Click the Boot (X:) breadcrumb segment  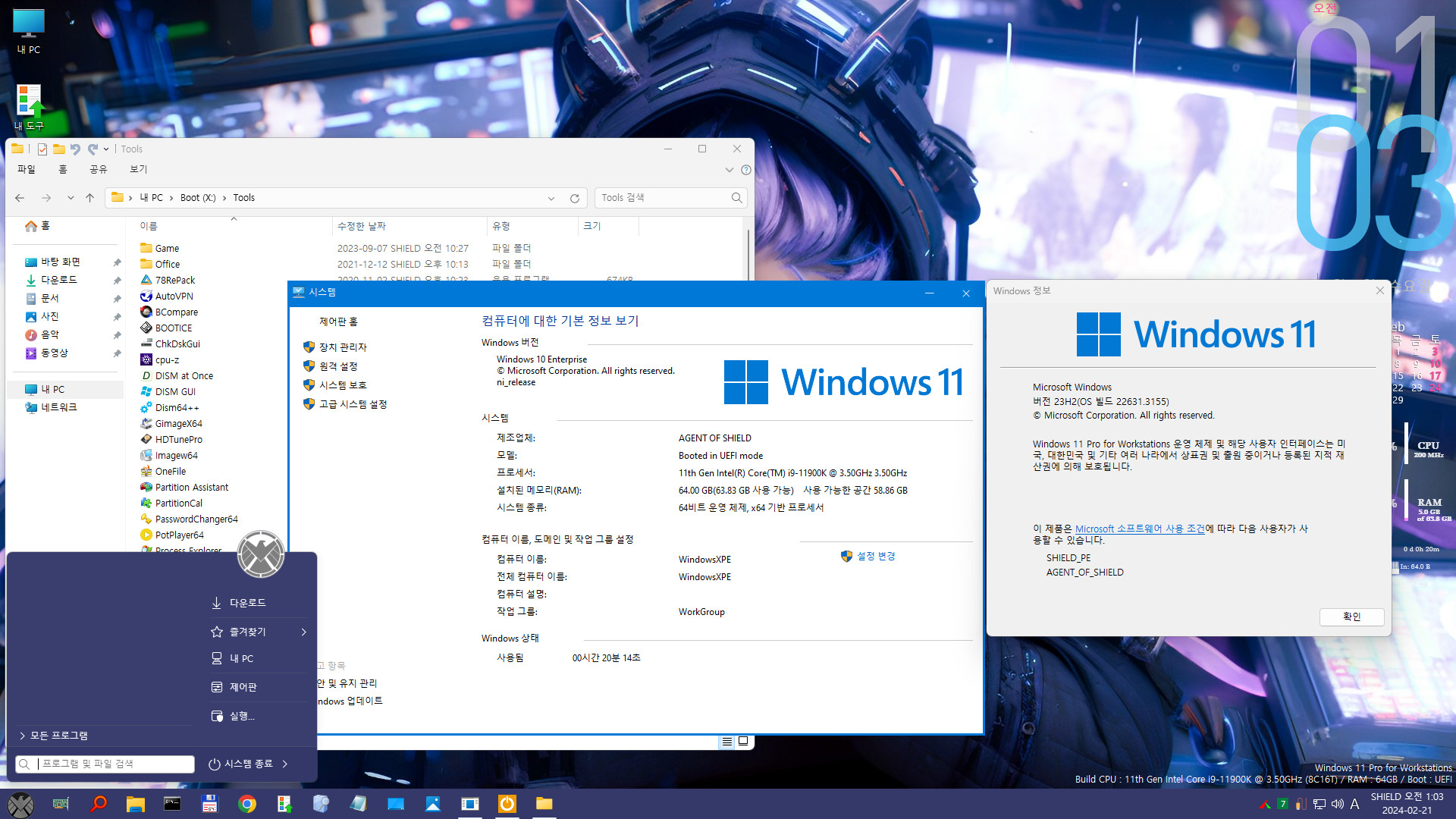pyautogui.click(x=198, y=198)
